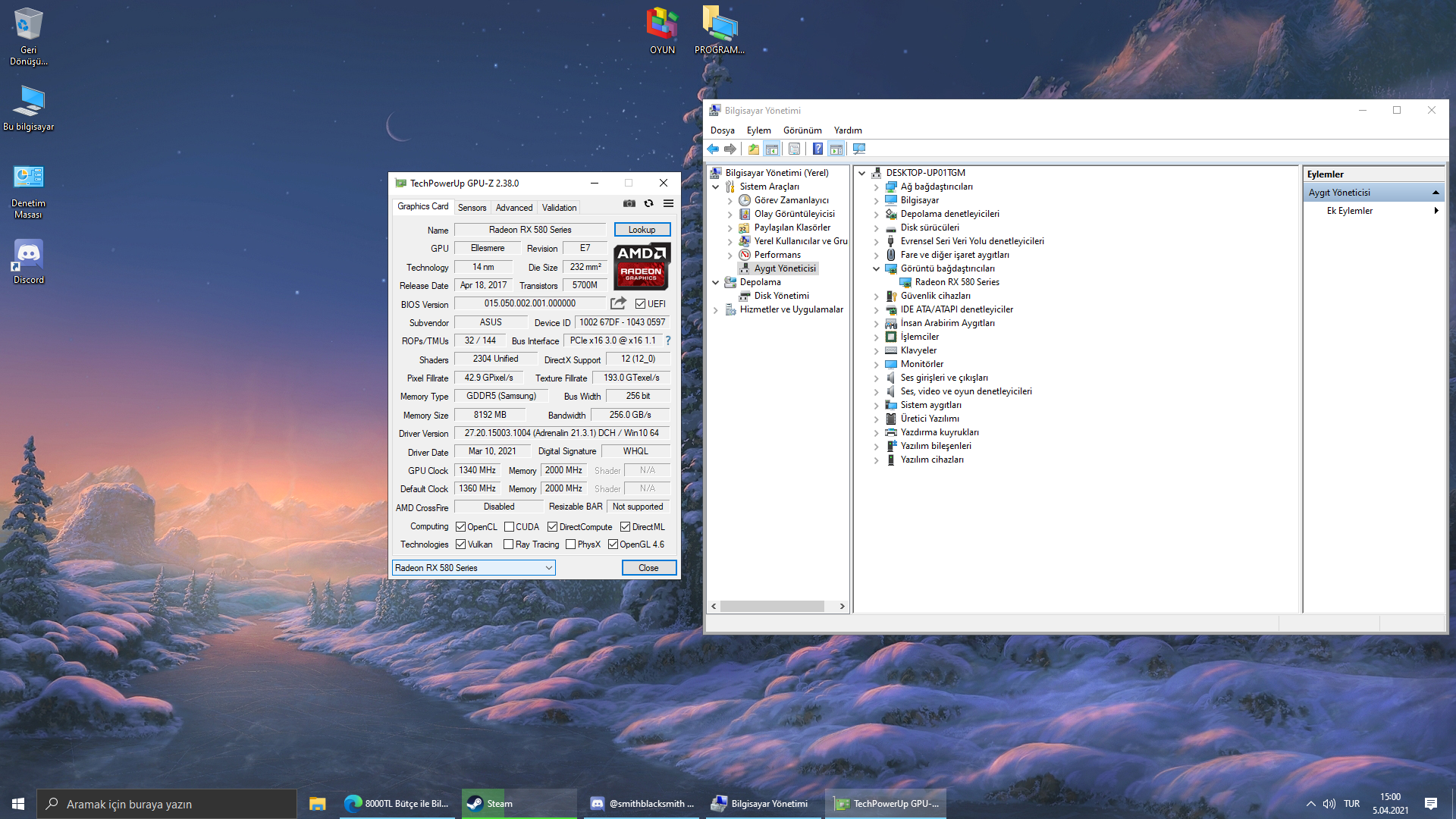
Task: Click the AMD Radeon logo
Action: point(642,266)
